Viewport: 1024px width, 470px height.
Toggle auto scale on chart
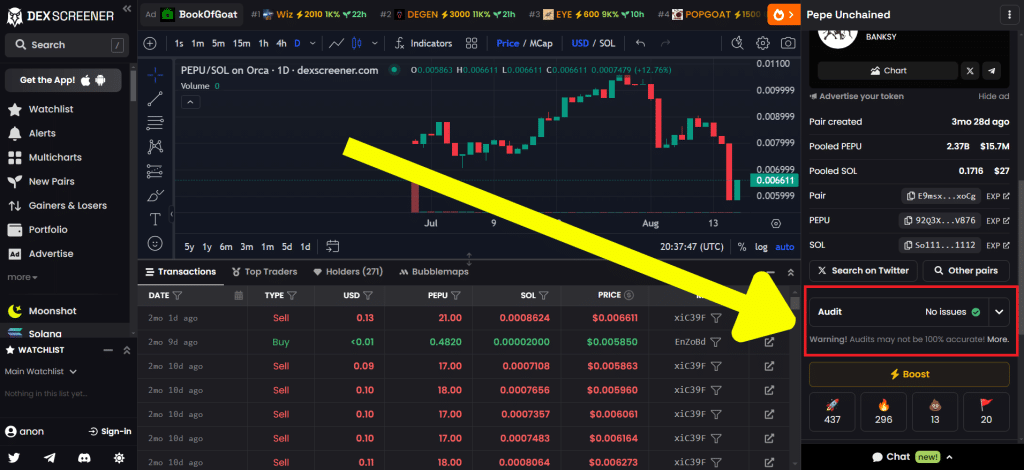click(x=785, y=247)
